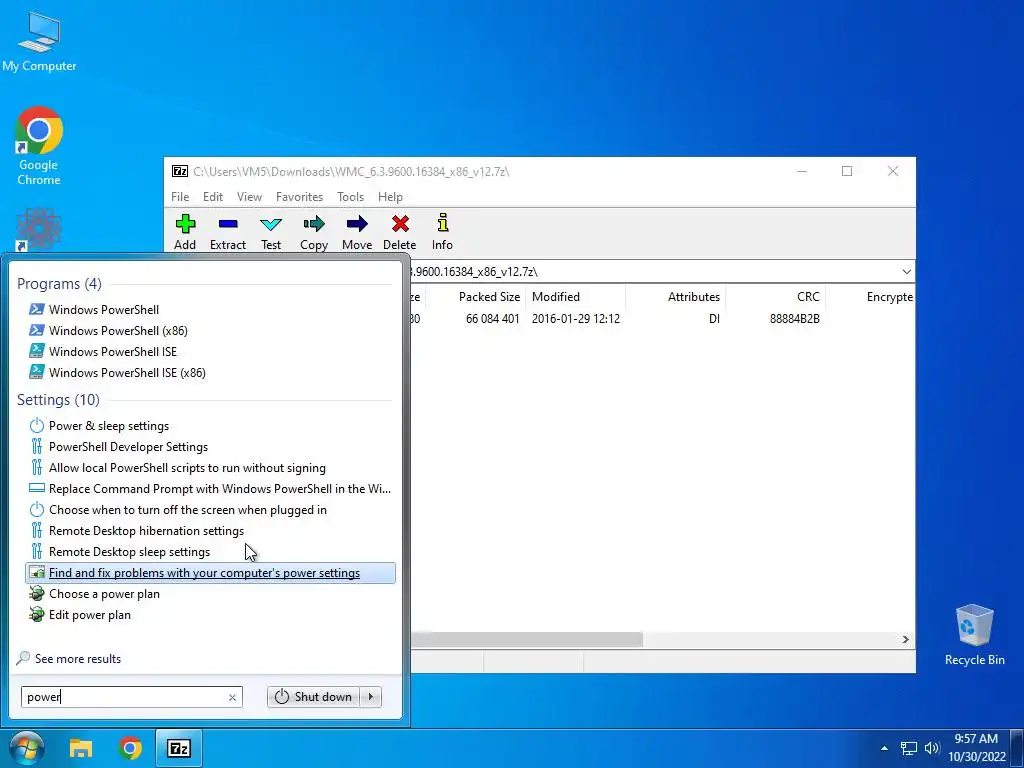1024x768 pixels.
Task: Open Replace Command Prompt with PowerShell setting
Action: [x=210, y=488]
